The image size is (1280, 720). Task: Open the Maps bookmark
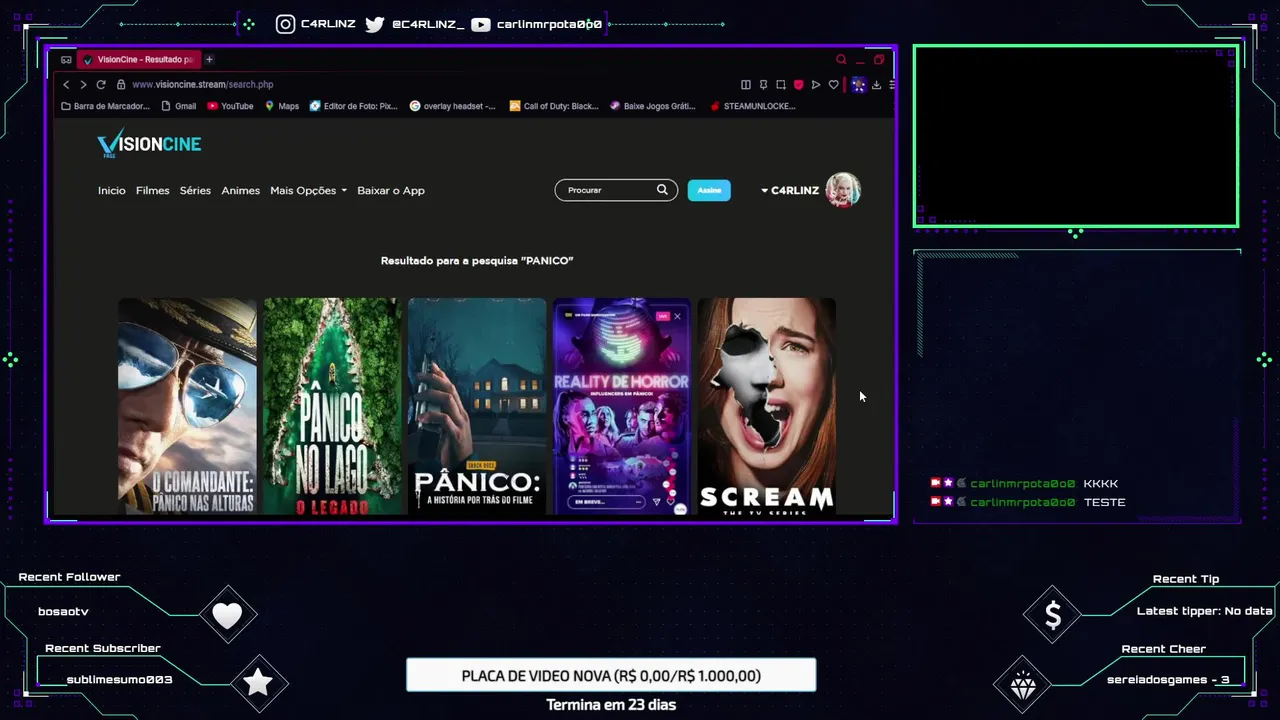[282, 106]
